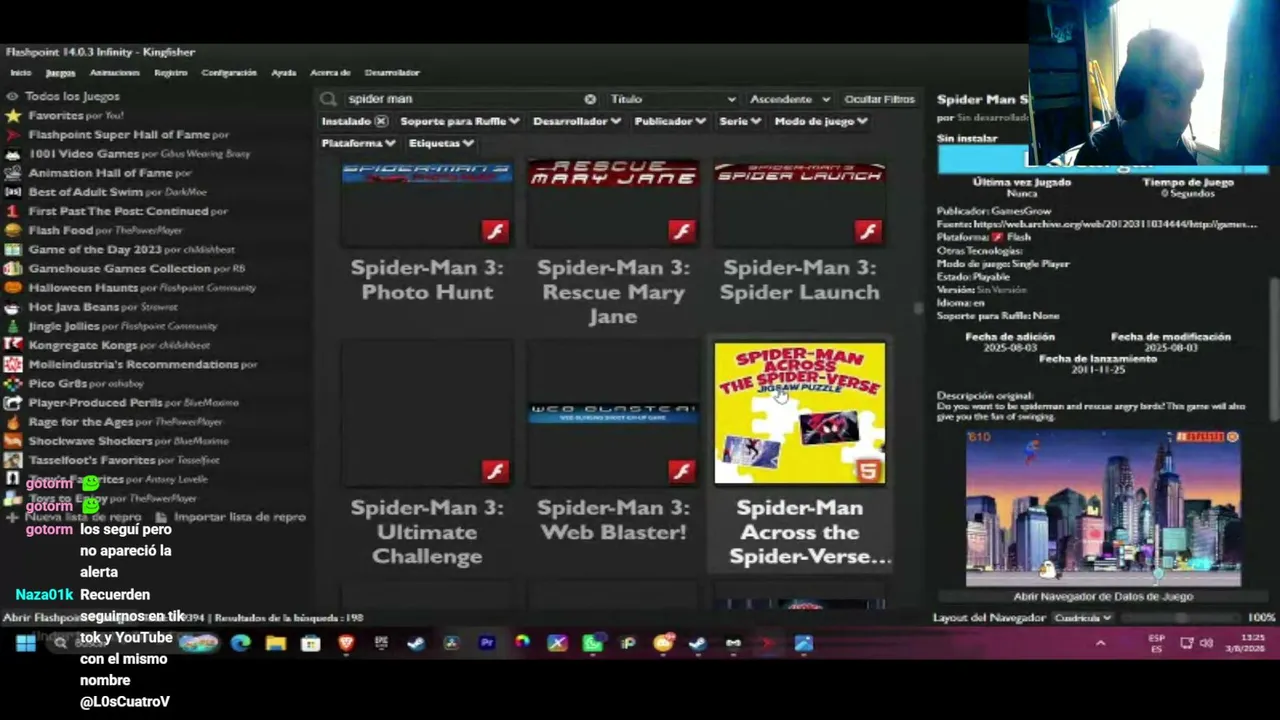1280x720 pixels.
Task: Expand the Modo de juego filter
Action: tap(821, 121)
